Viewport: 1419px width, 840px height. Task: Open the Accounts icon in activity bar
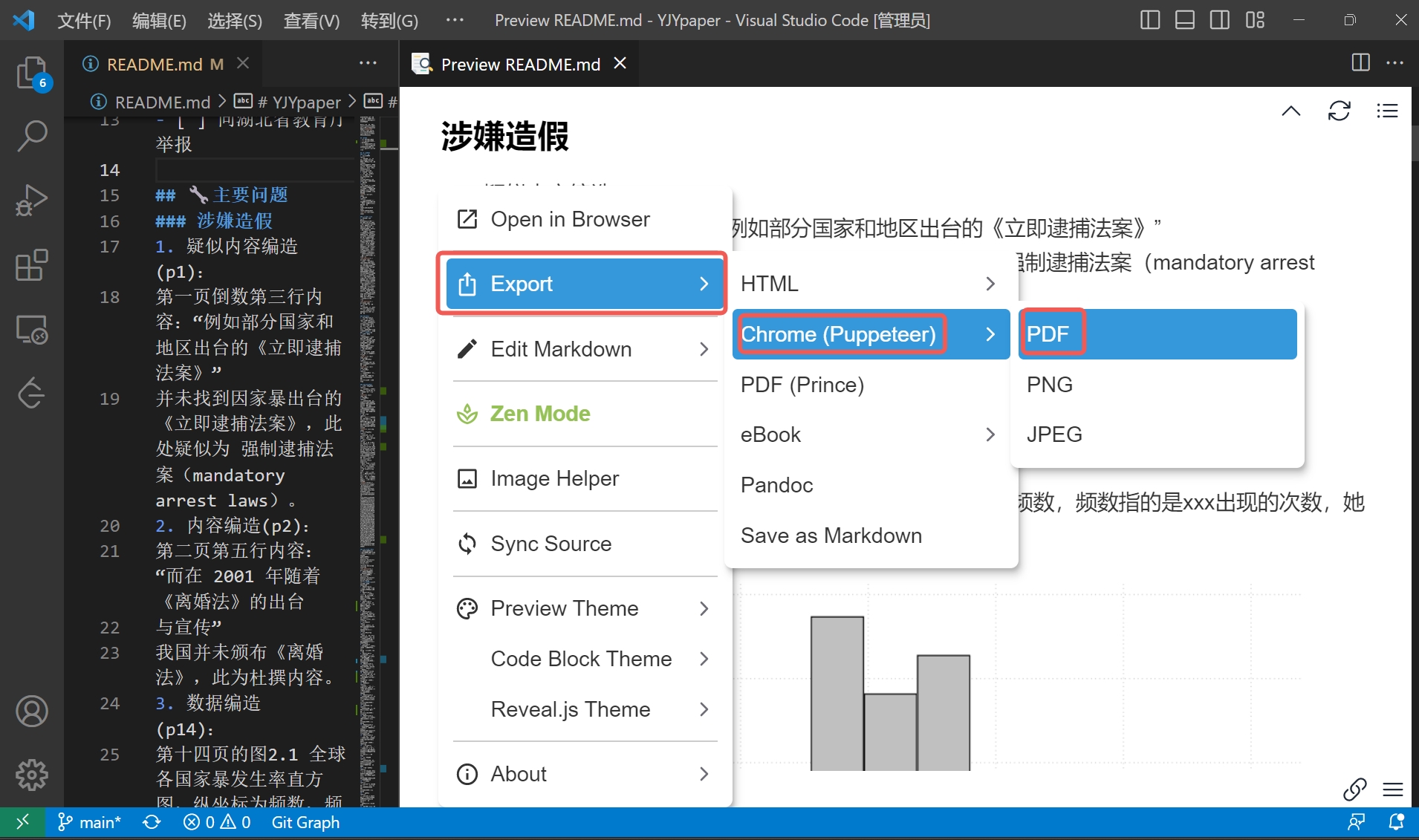click(32, 712)
